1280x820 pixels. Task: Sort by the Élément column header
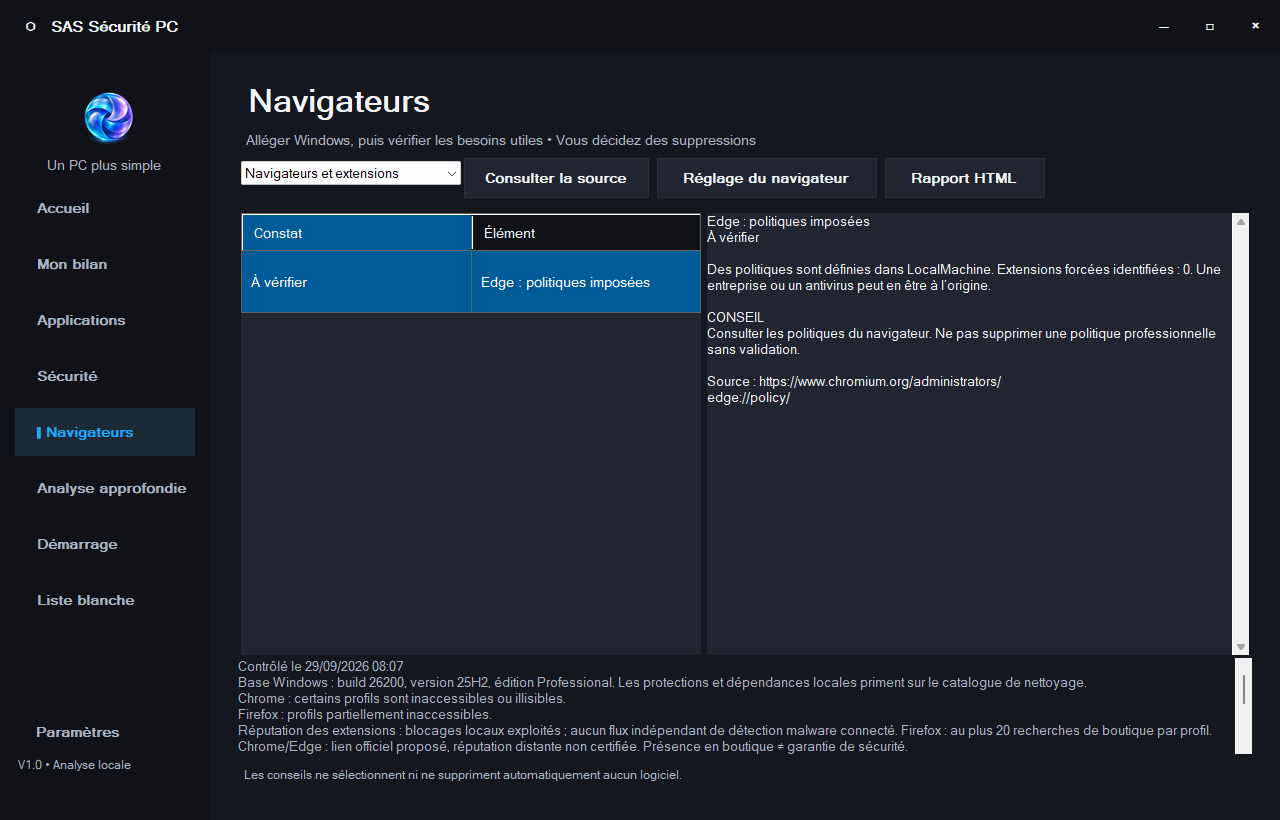[587, 233]
